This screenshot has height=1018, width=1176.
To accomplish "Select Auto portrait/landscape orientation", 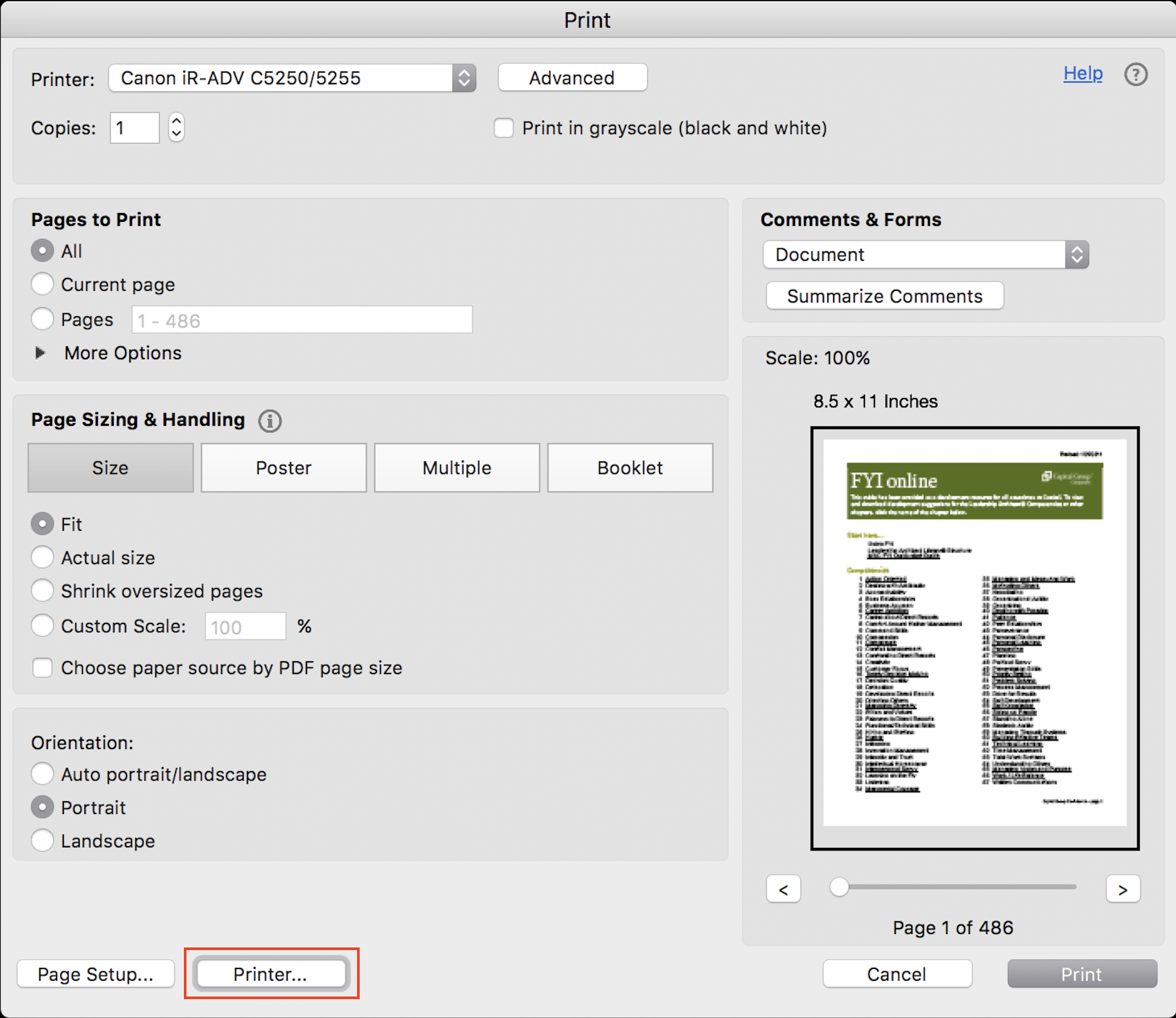I will pyautogui.click(x=42, y=774).
